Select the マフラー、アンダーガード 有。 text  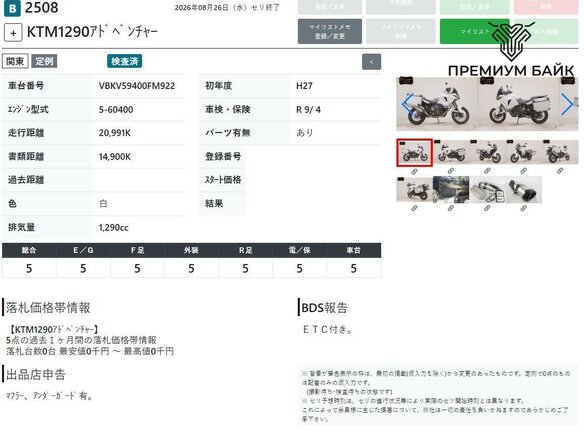pyautogui.click(x=50, y=396)
